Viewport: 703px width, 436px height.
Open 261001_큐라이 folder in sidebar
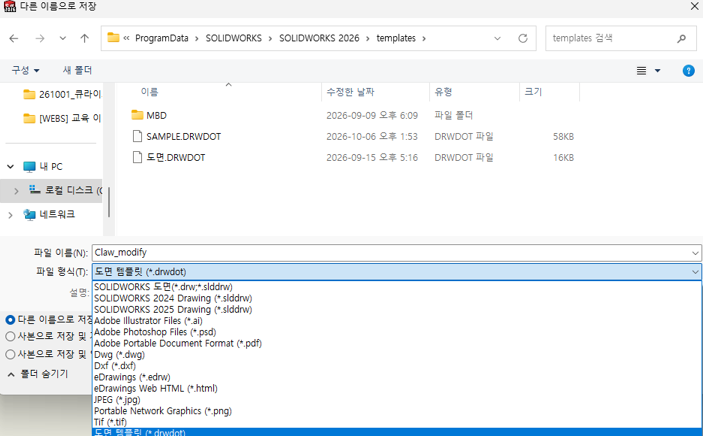pyautogui.click(x=62, y=94)
